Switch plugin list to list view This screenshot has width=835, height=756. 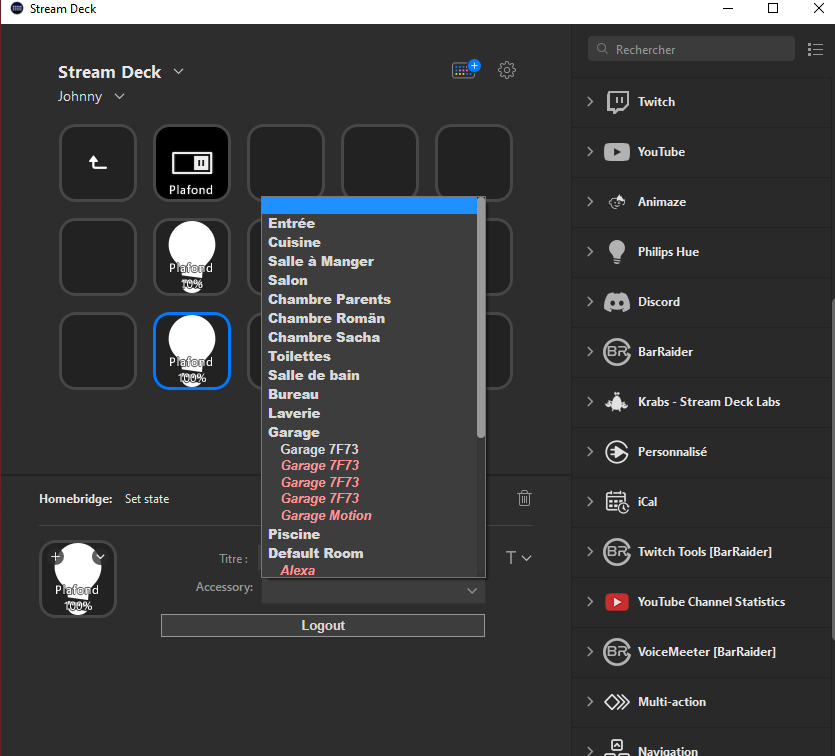815,48
